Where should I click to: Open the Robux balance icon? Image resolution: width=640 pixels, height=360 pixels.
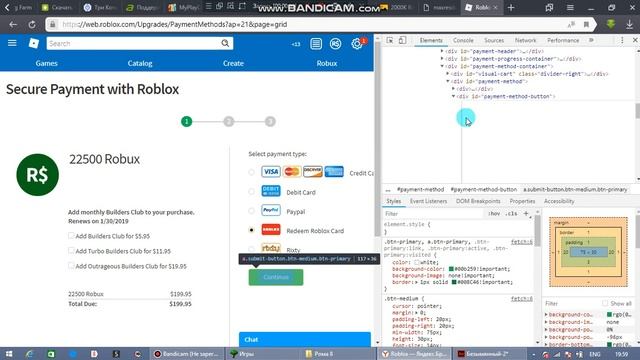(336, 44)
